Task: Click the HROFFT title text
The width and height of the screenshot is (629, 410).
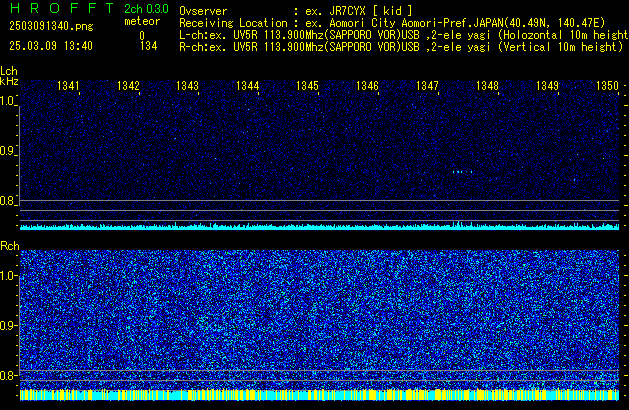Action: pos(62,8)
